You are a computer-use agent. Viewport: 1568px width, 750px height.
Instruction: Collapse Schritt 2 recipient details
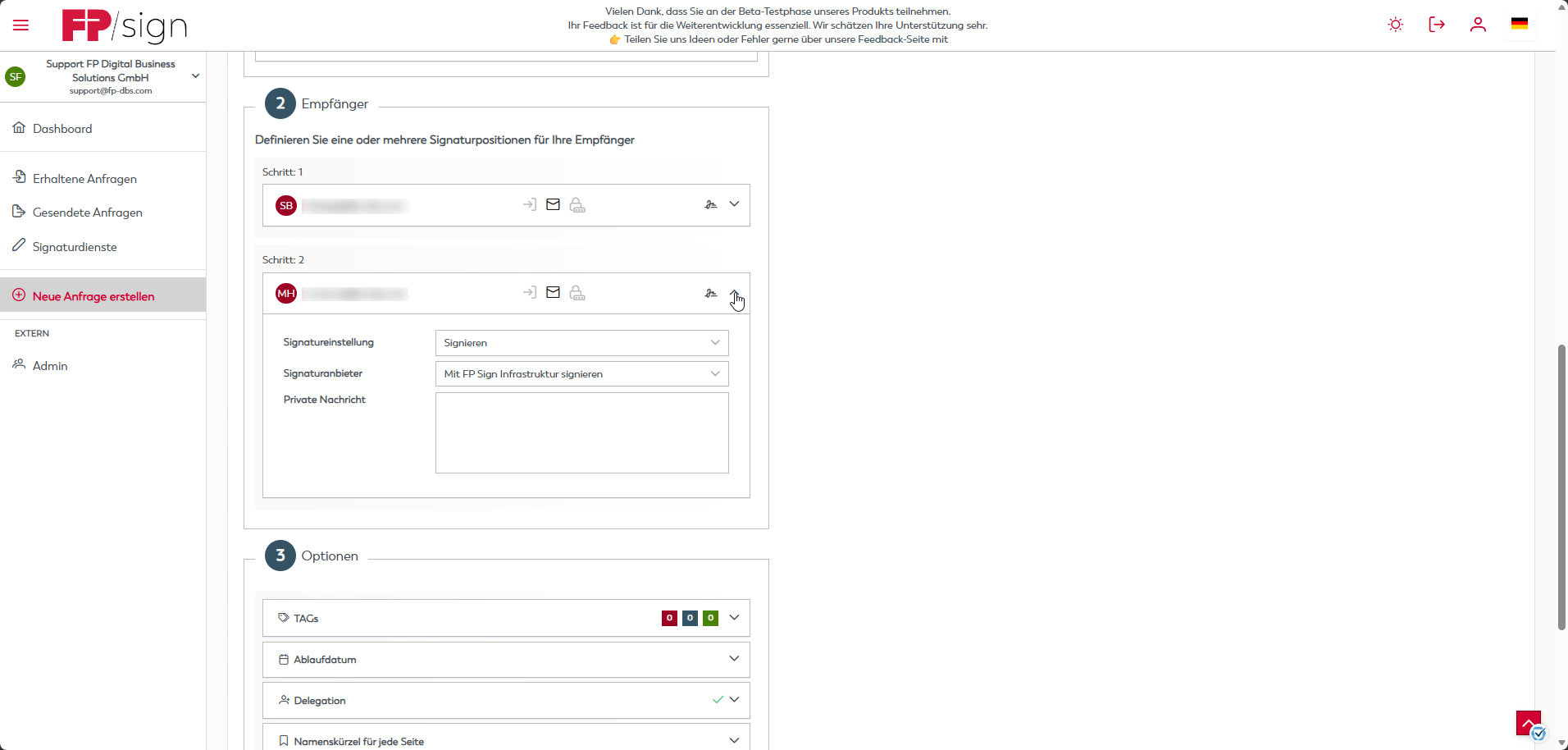click(x=734, y=294)
